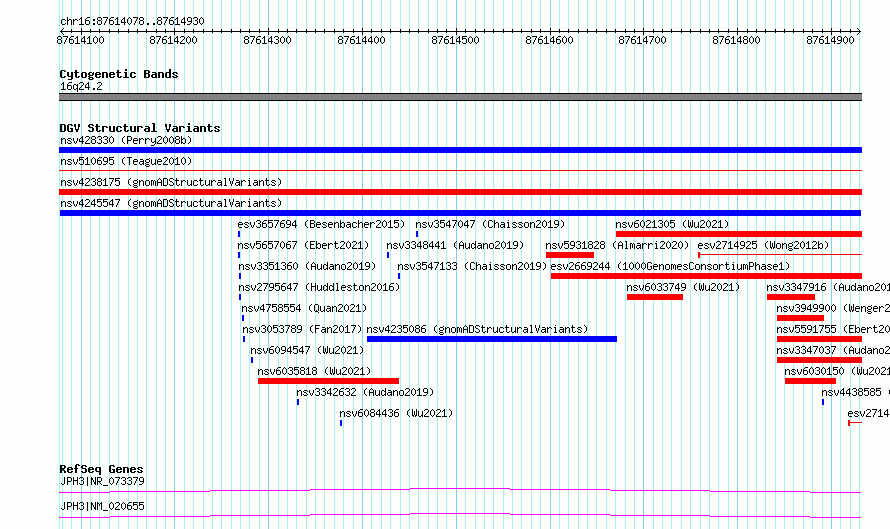
Task: Click ruler position 87614500
Action: pyautogui.click(x=455, y=40)
